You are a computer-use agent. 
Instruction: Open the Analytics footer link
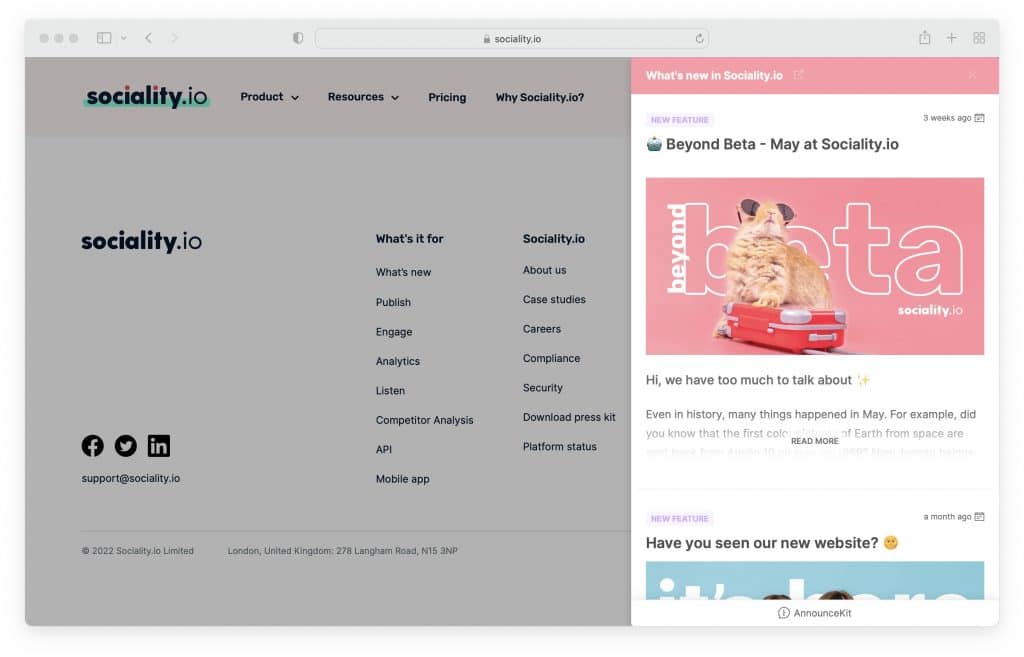click(398, 361)
